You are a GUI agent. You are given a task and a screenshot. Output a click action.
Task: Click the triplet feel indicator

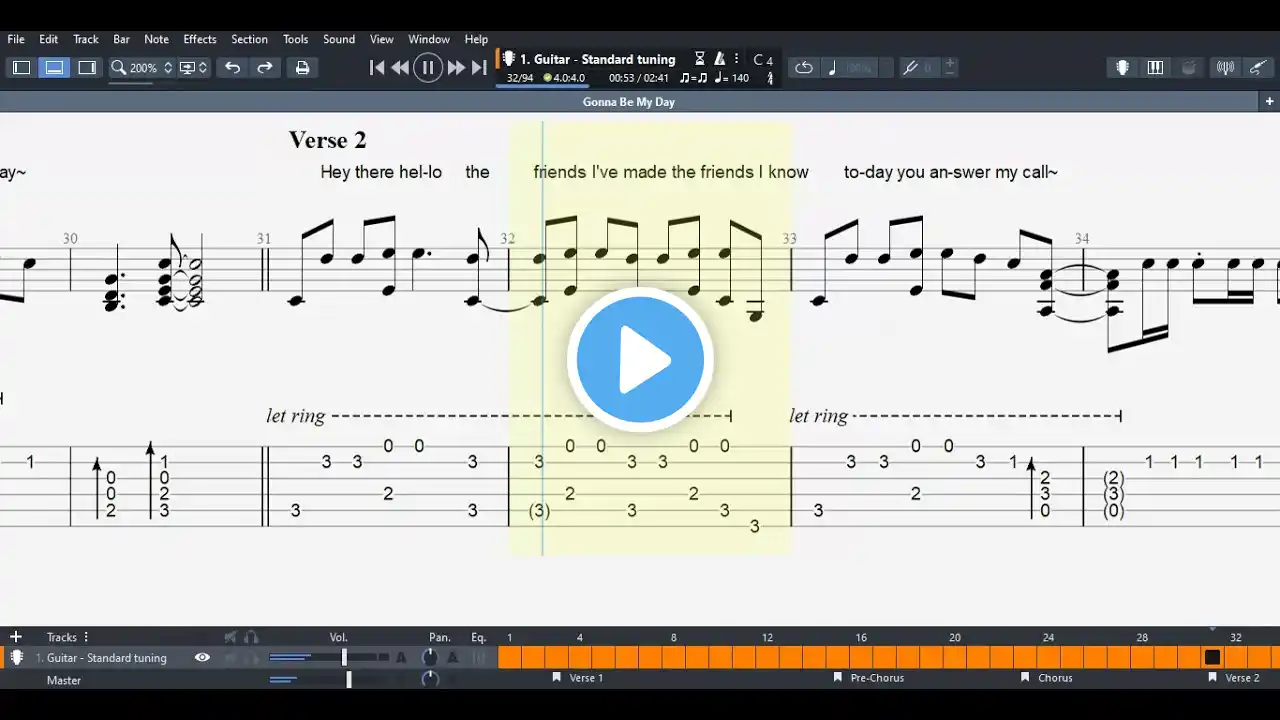[x=693, y=78]
